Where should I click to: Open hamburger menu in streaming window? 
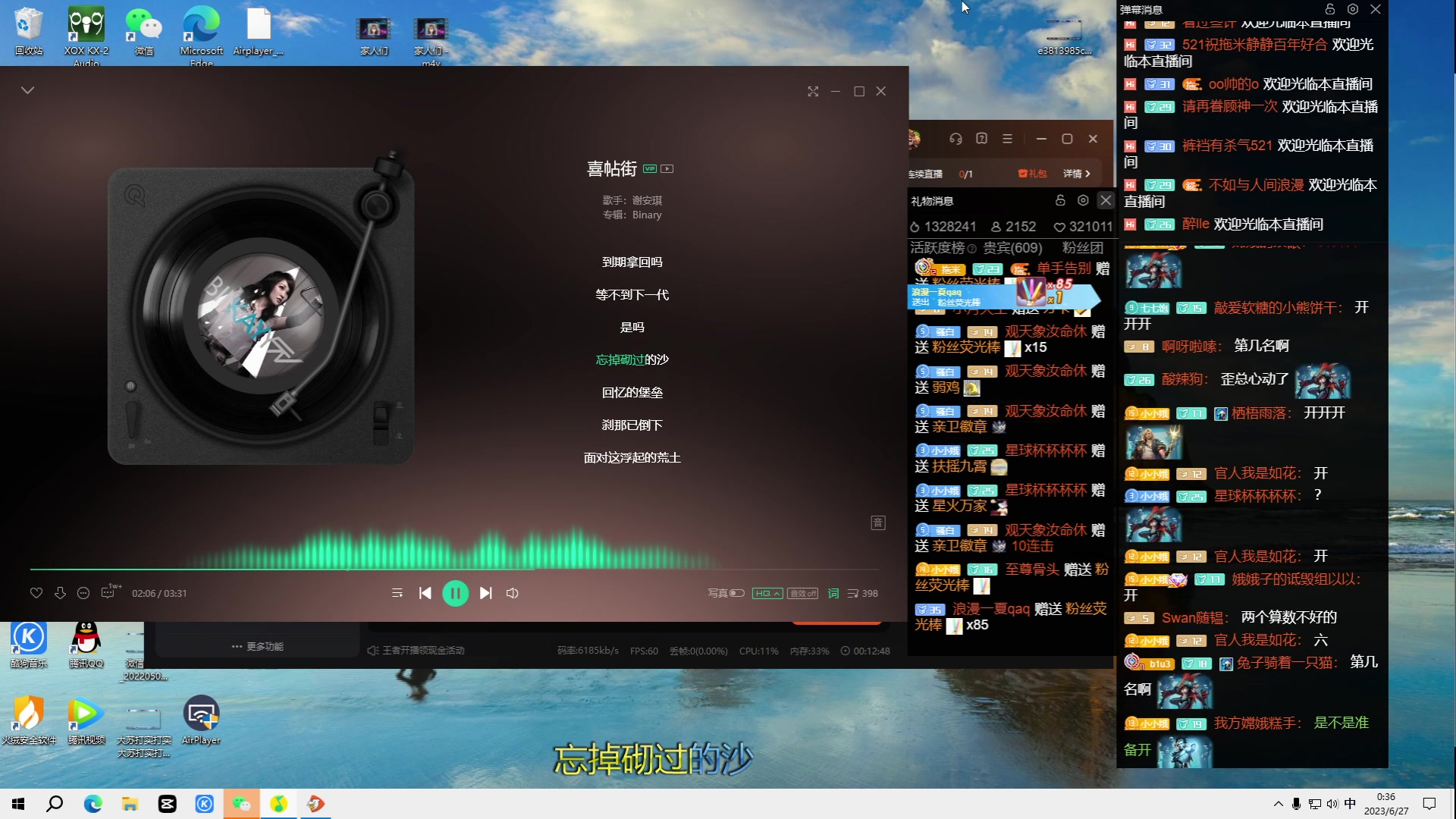pos(1007,139)
